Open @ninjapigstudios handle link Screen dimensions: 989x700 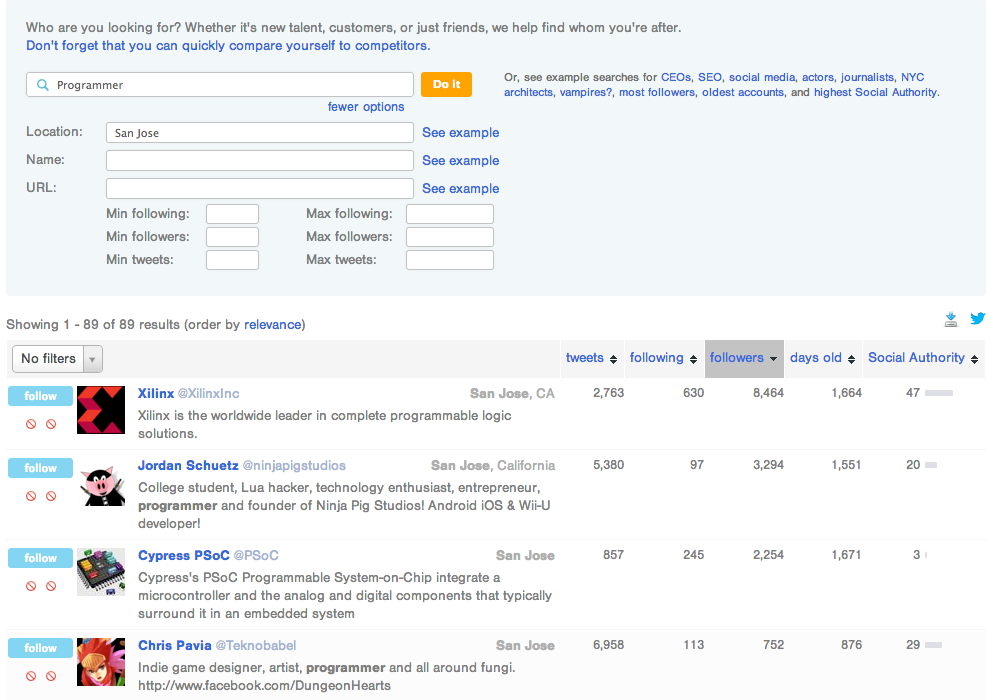294,465
